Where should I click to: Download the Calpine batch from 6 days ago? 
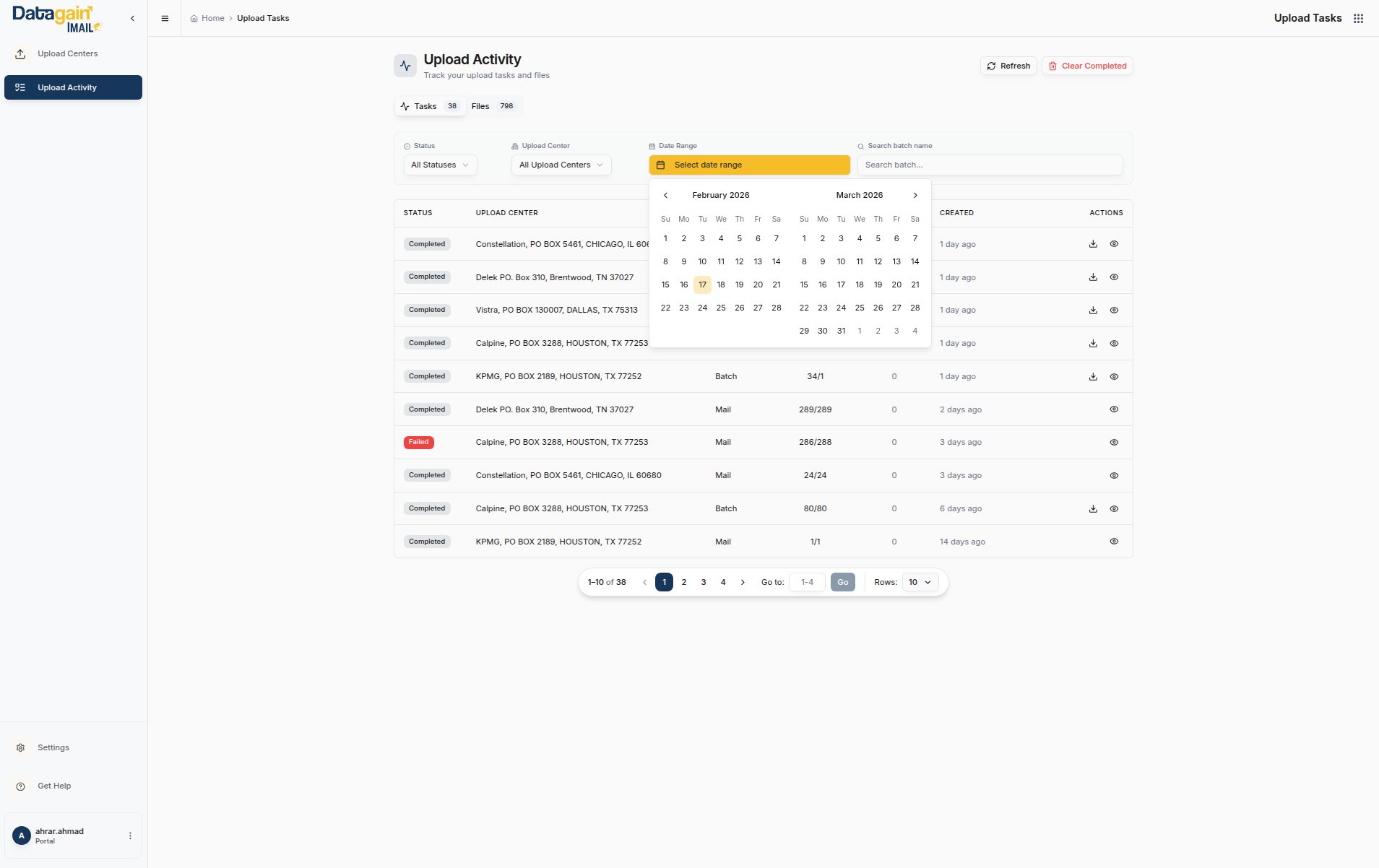1093,508
